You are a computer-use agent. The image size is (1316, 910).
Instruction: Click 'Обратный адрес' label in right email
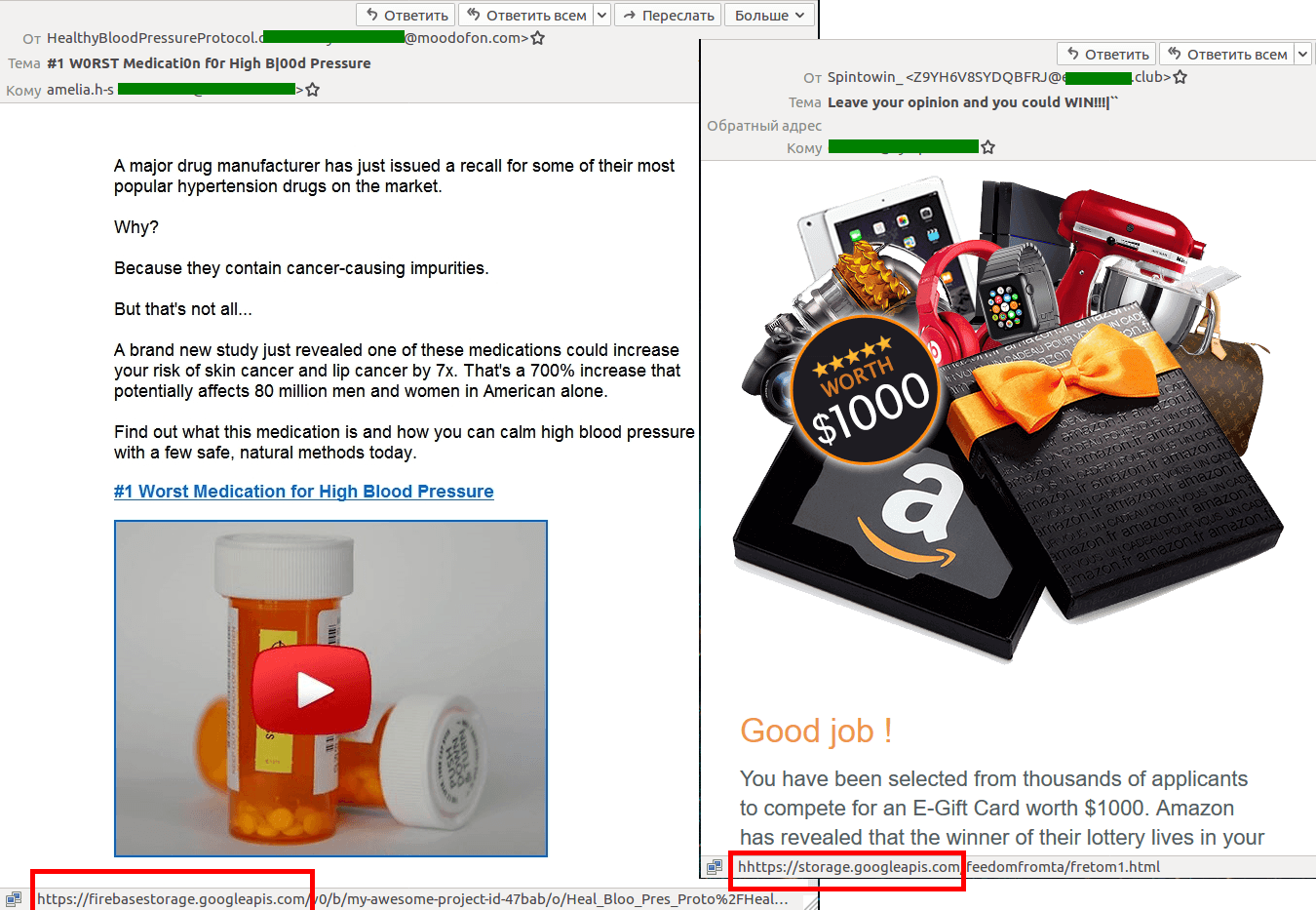764,126
